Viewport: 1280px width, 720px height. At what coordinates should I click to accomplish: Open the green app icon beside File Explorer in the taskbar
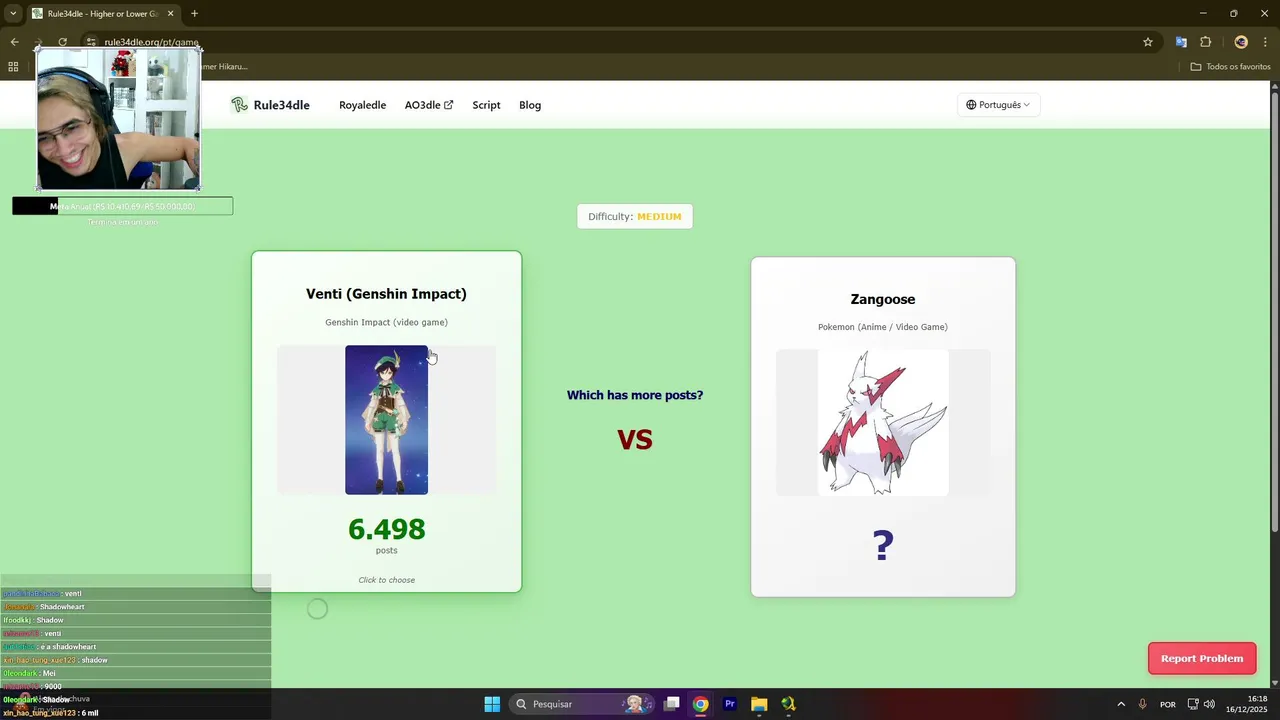pyautogui.click(x=788, y=704)
